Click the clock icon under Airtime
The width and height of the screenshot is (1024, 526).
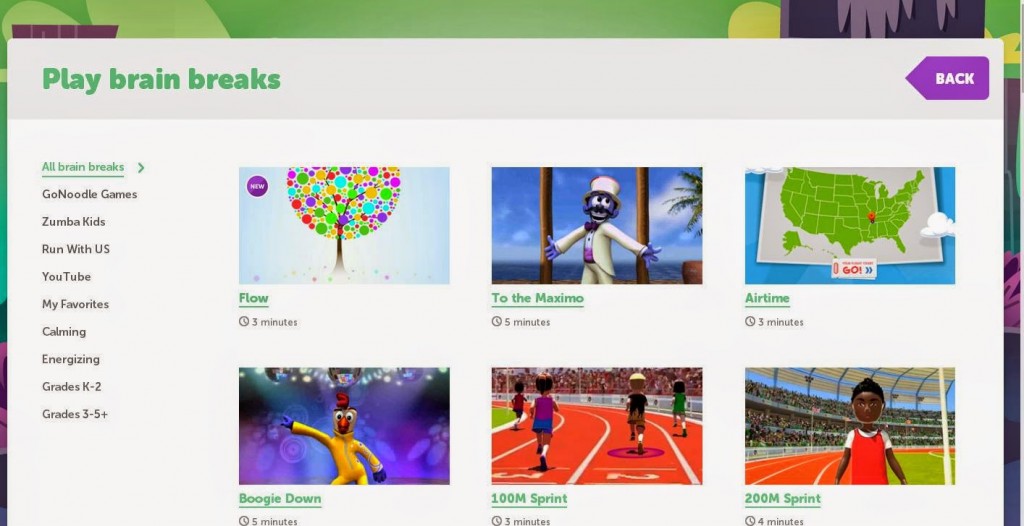click(x=750, y=321)
